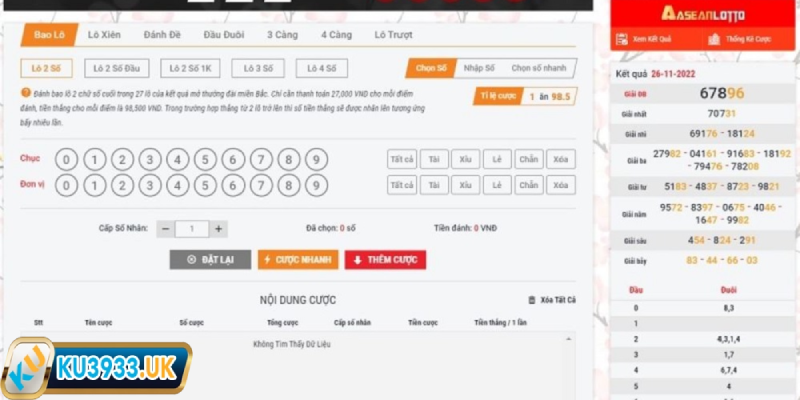Toggle digit 5 in the Đơn vị row
This screenshot has height=400, width=800.
coord(205,185)
